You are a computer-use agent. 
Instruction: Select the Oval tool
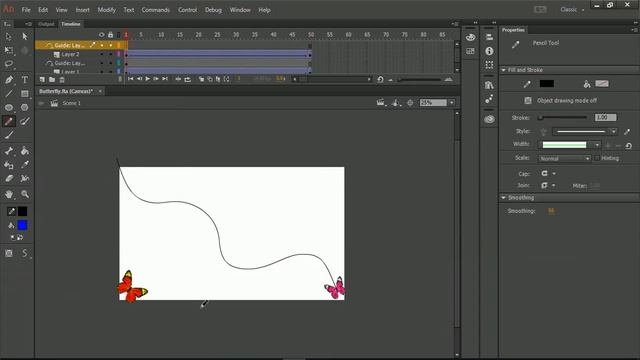pyautogui.click(x=9, y=107)
